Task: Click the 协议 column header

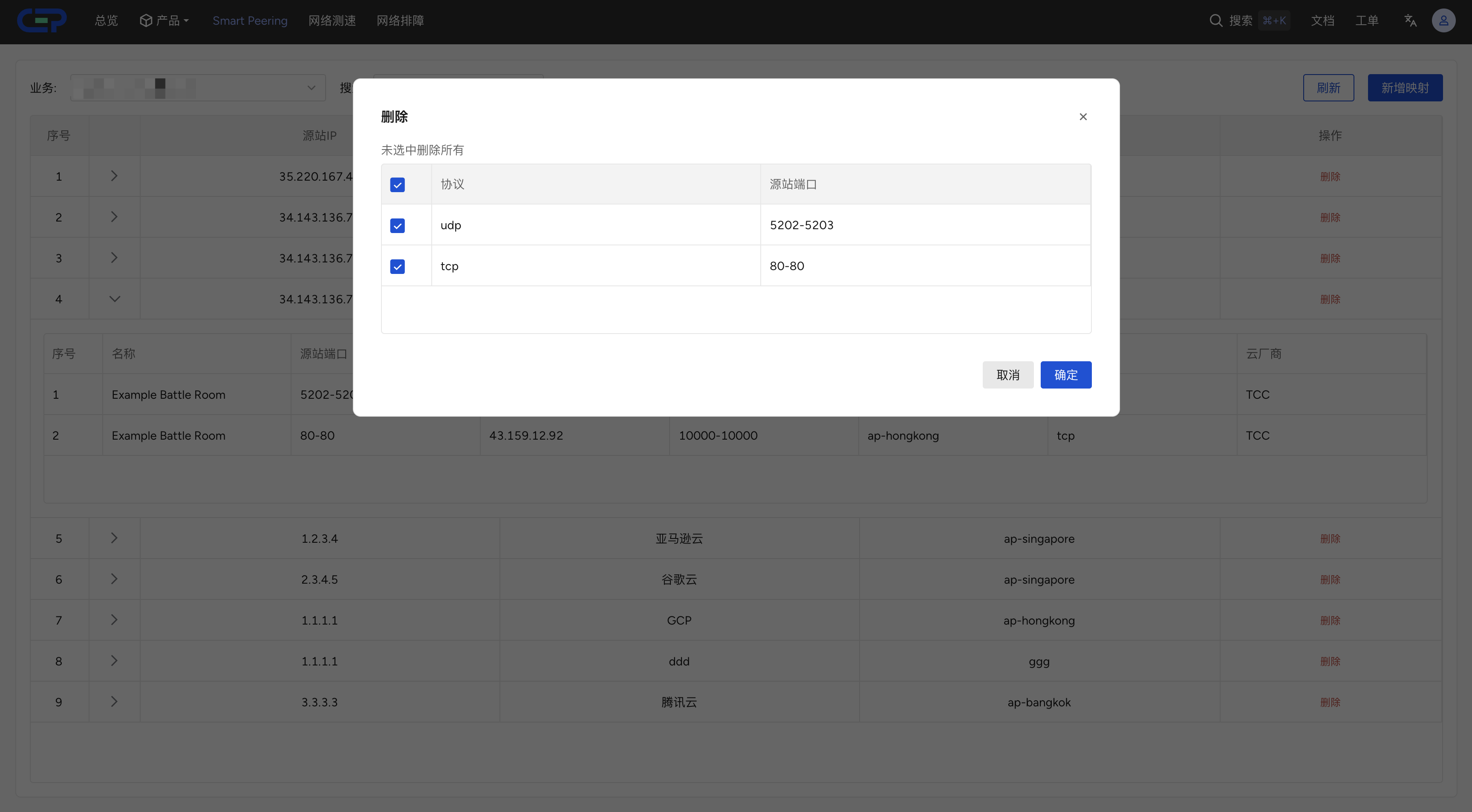Action: coord(596,184)
